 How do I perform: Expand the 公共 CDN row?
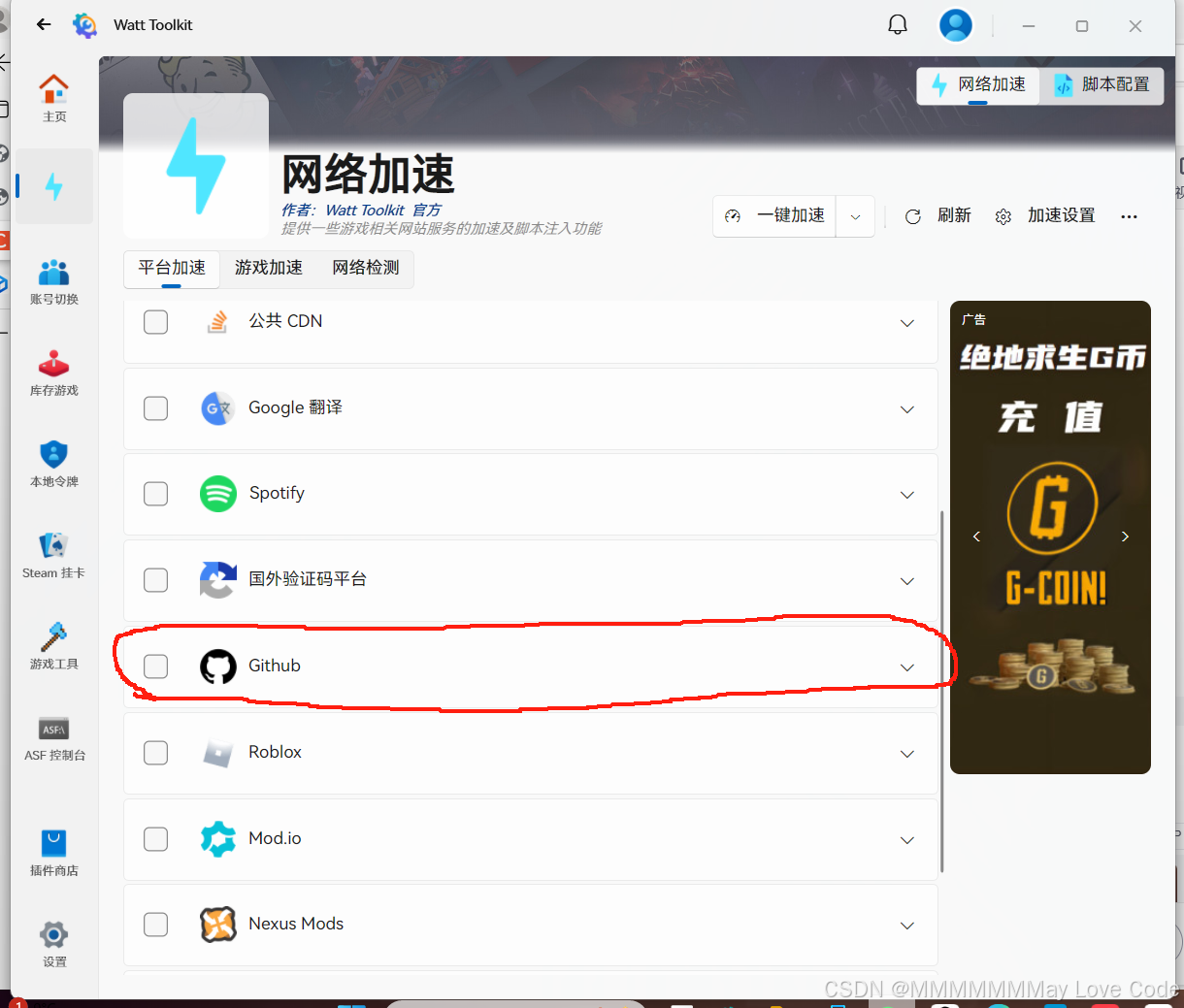pyautogui.click(x=907, y=323)
